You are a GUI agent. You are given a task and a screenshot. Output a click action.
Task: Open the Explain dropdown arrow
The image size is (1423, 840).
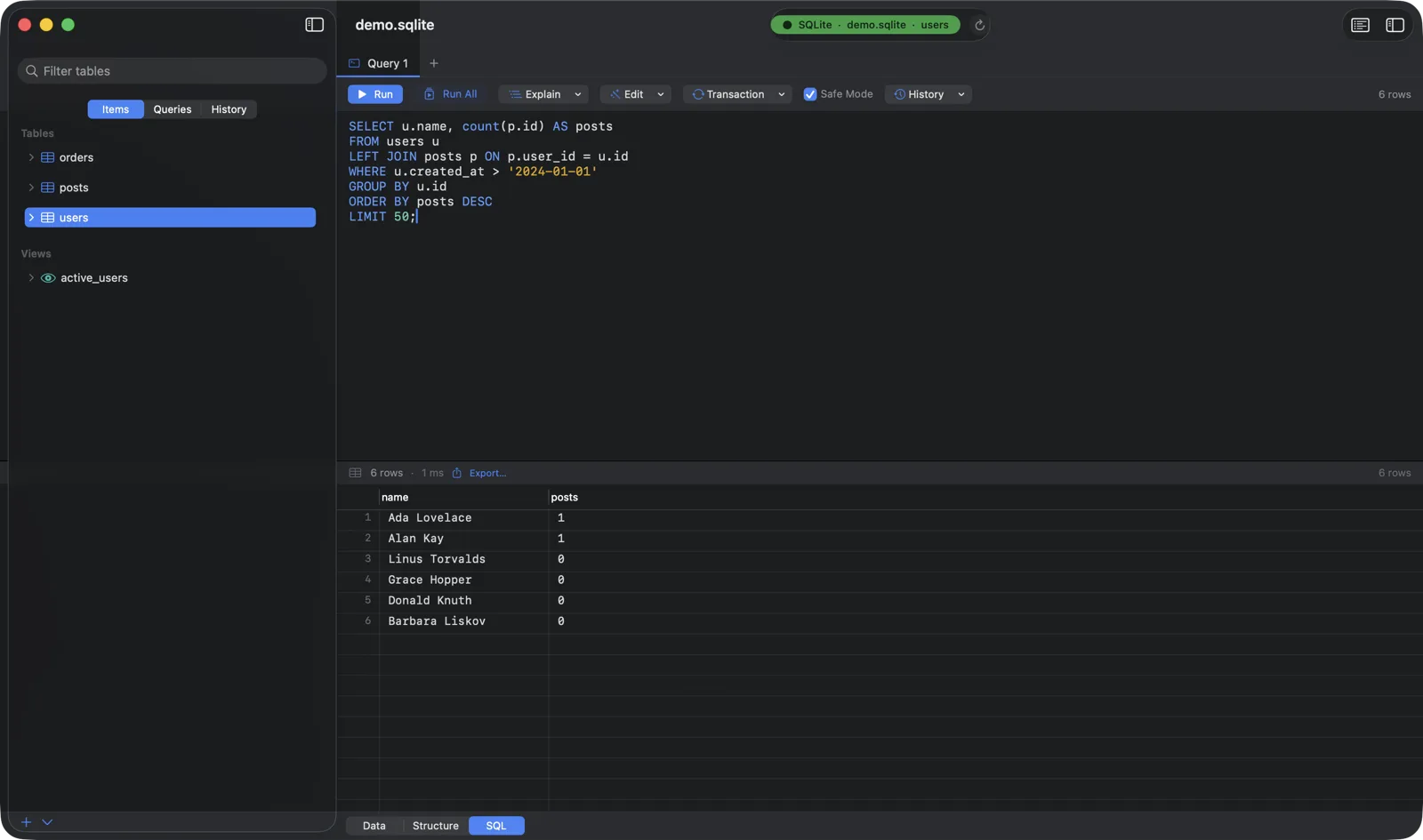tap(578, 94)
